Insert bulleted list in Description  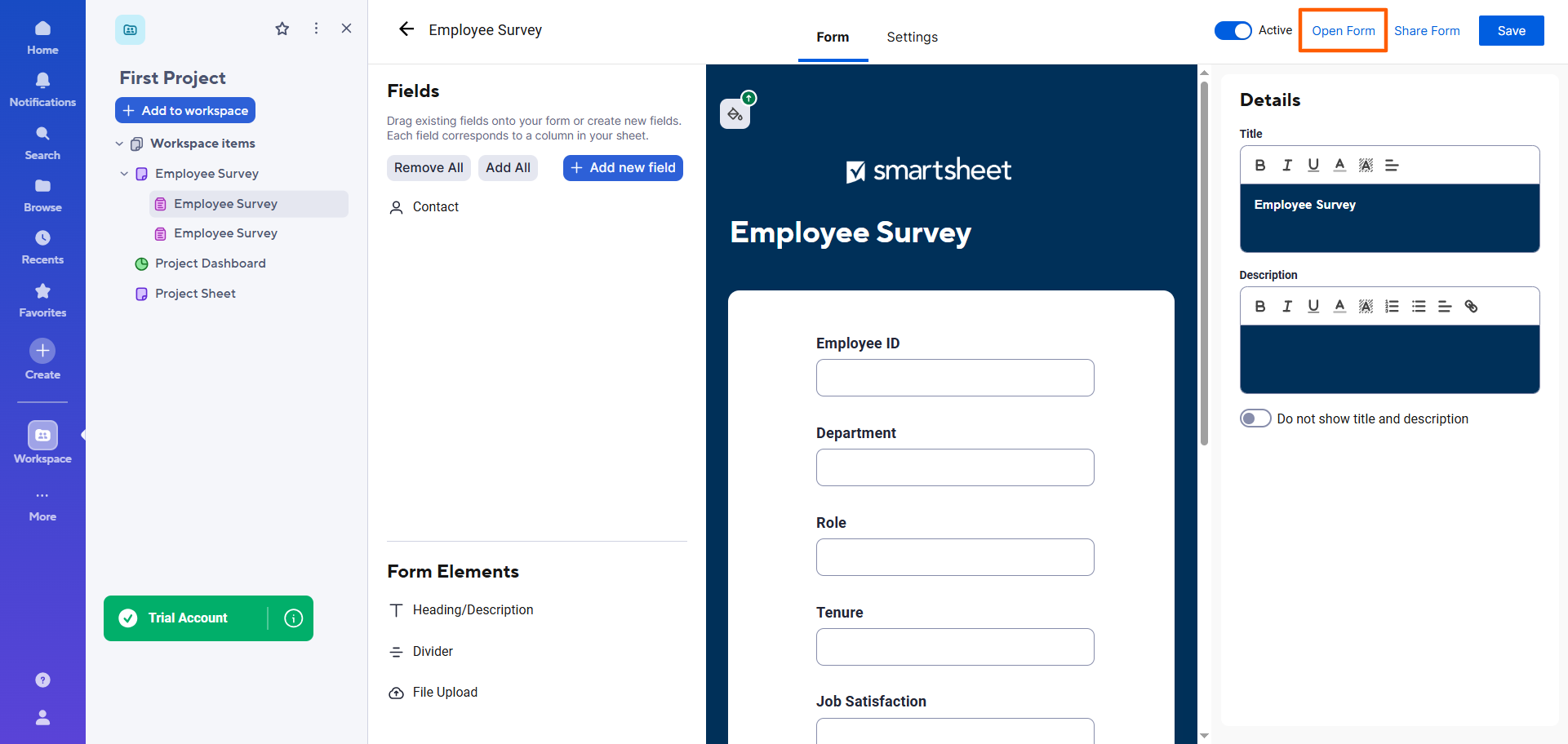pos(1419,306)
